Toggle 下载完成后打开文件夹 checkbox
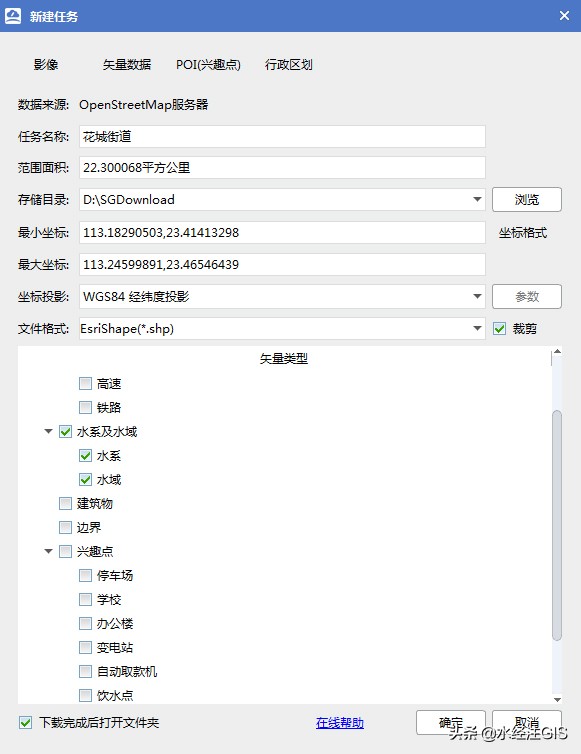This screenshot has width=581, height=754. 25,722
